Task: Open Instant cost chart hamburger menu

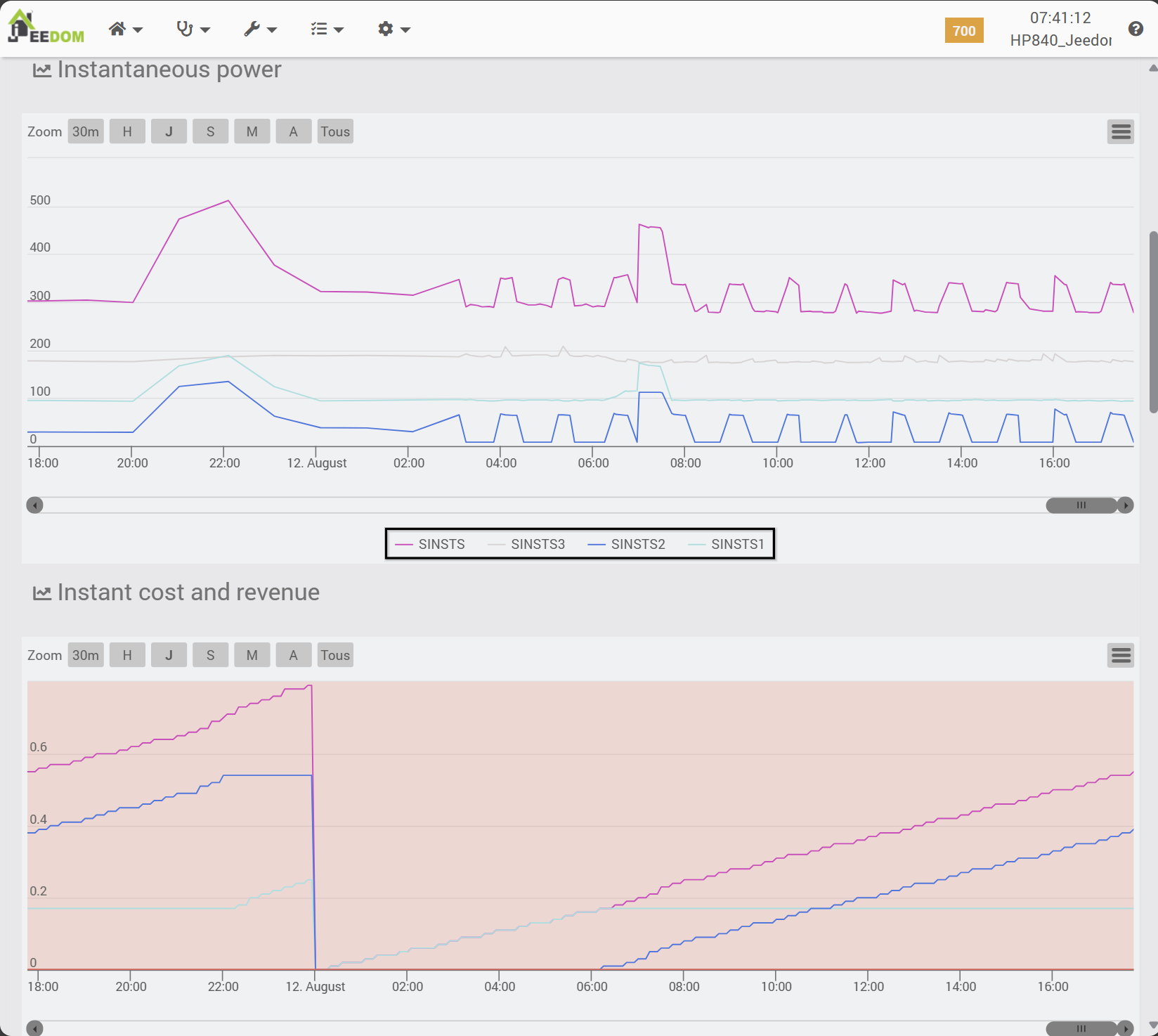Action: (1121, 655)
